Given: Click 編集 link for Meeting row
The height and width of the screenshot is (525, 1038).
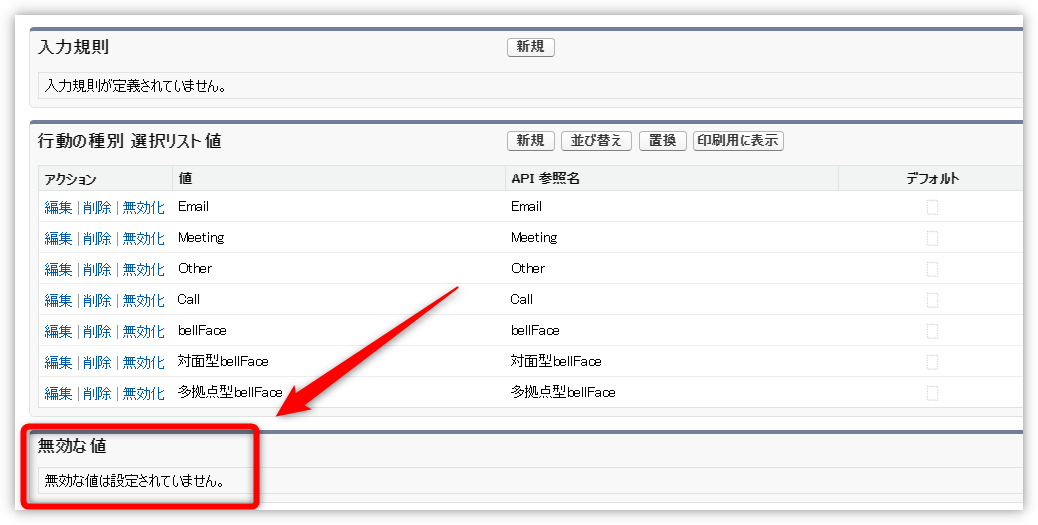Looking at the screenshot, I should coord(58,238).
